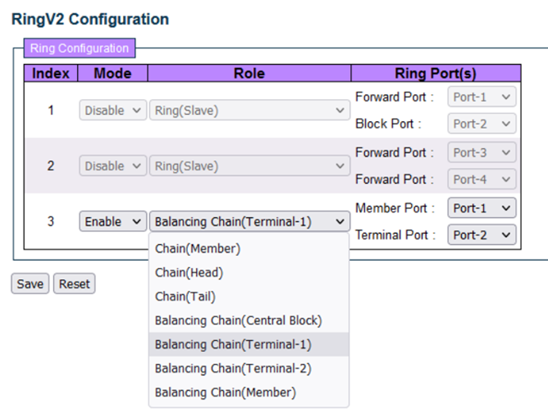Click index number 1 in the table
Screen dimensions: 548x418
pyautogui.click(x=51, y=110)
